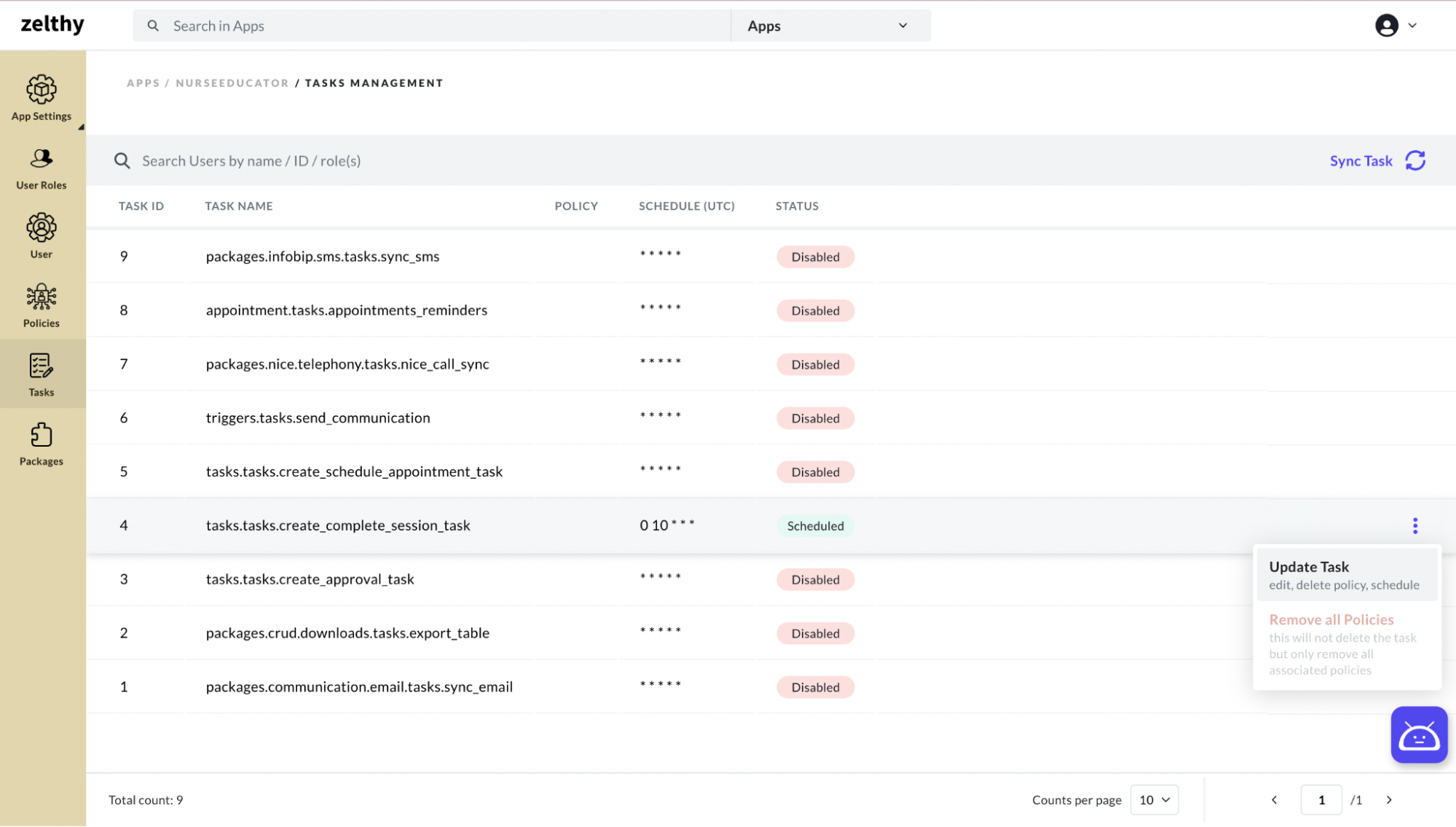
Task: Select packages.crud.downloads.tasks.export_table task
Action: (x=347, y=633)
